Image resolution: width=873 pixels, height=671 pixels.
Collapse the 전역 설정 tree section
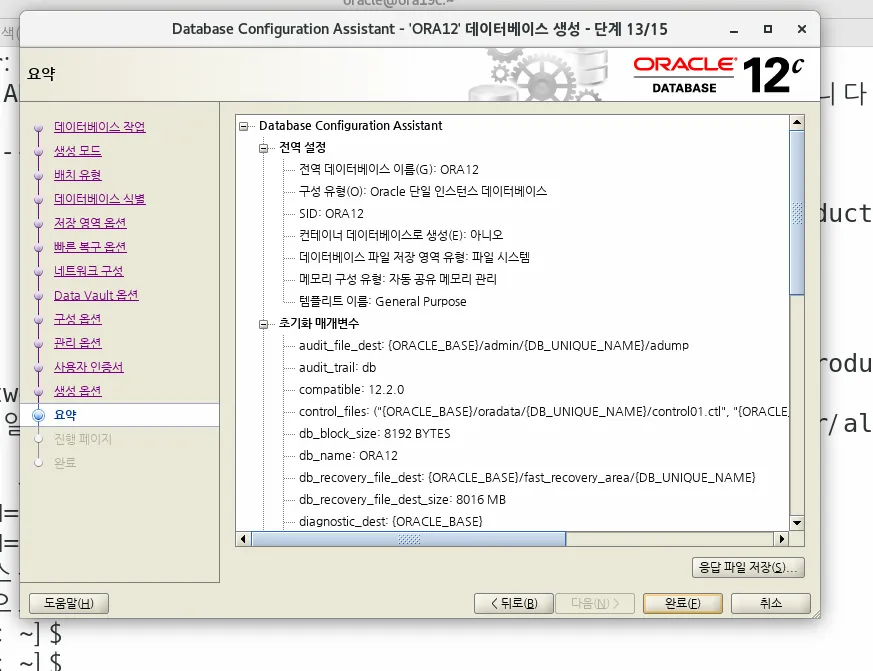coord(263,148)
